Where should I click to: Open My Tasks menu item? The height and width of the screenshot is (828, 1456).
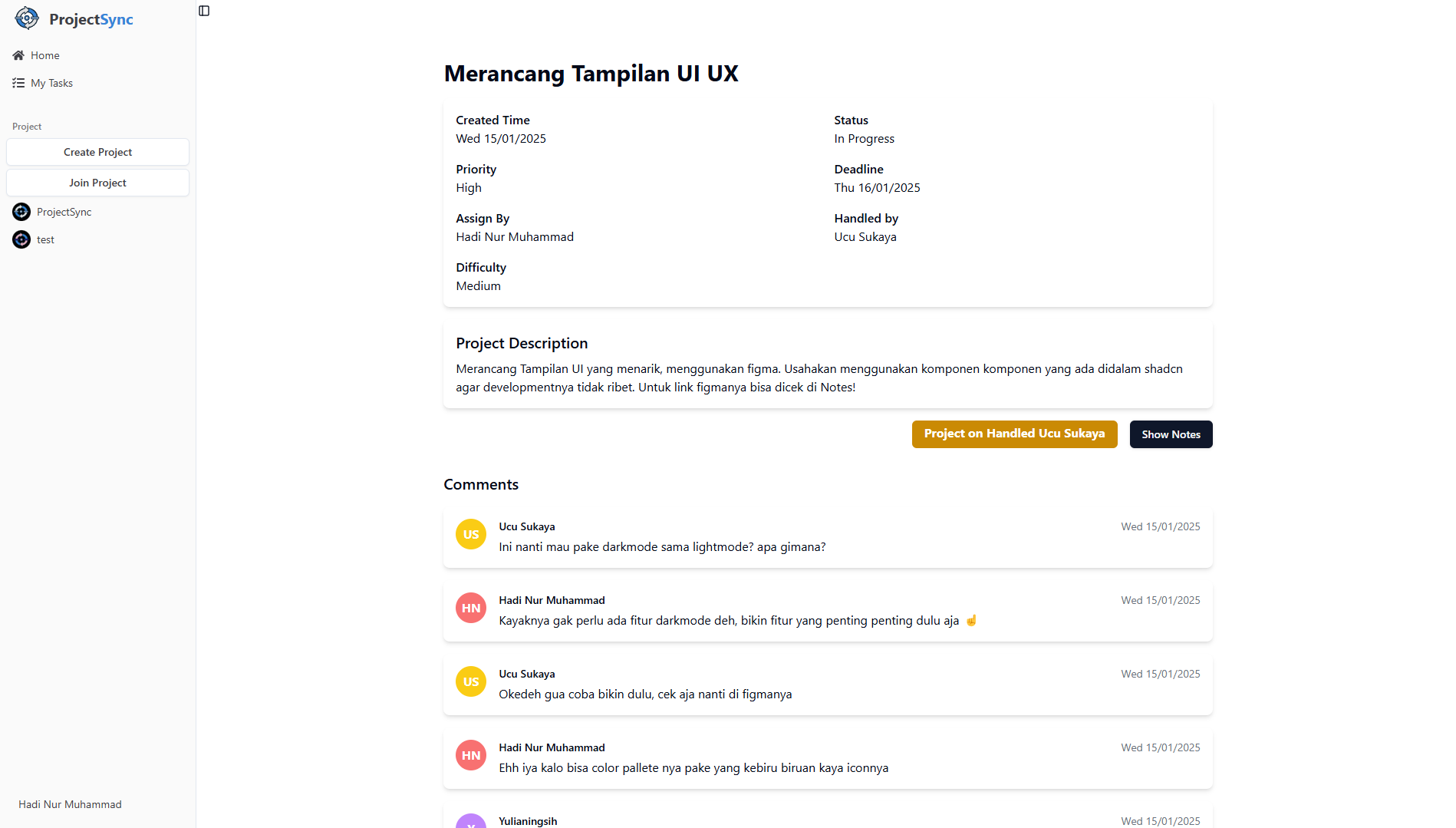point(52,83)
